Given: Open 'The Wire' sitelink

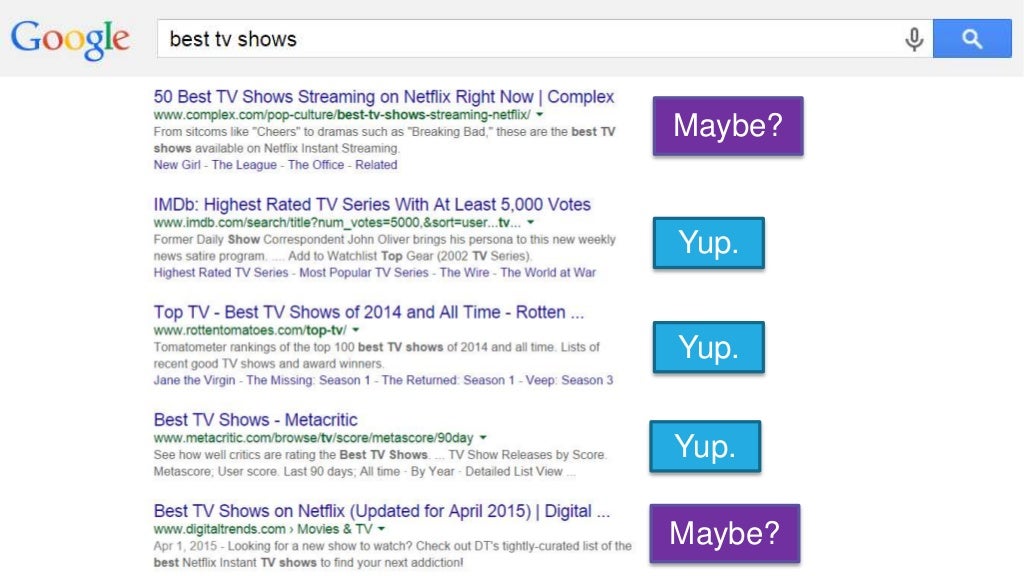Looking at the screenshot, I should click(x=464, y=272).
